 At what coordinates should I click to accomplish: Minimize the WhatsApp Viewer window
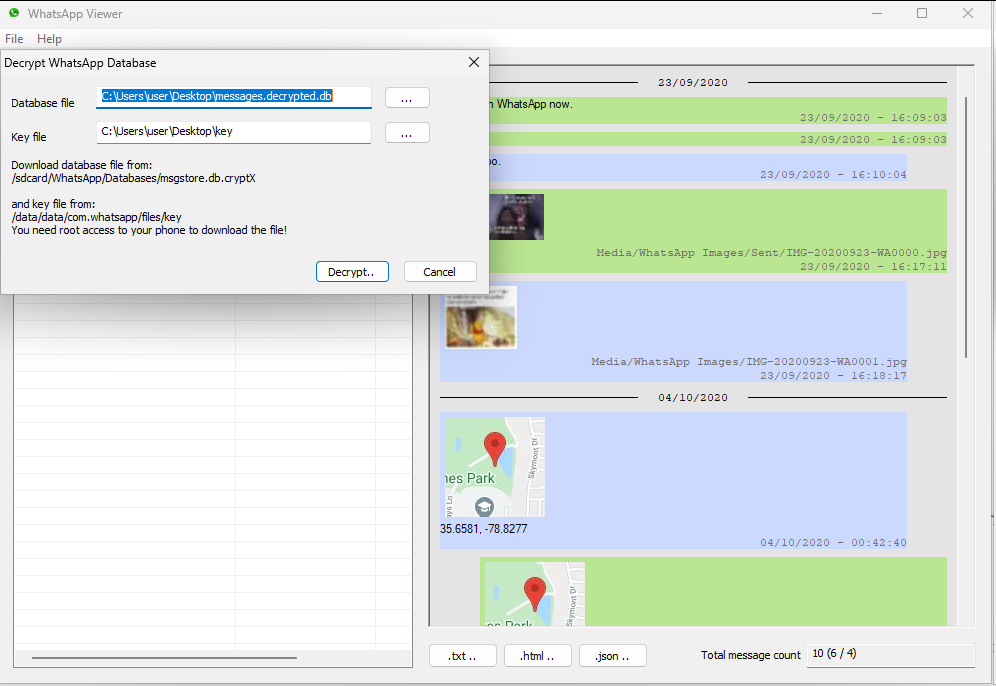pos(877,13)
